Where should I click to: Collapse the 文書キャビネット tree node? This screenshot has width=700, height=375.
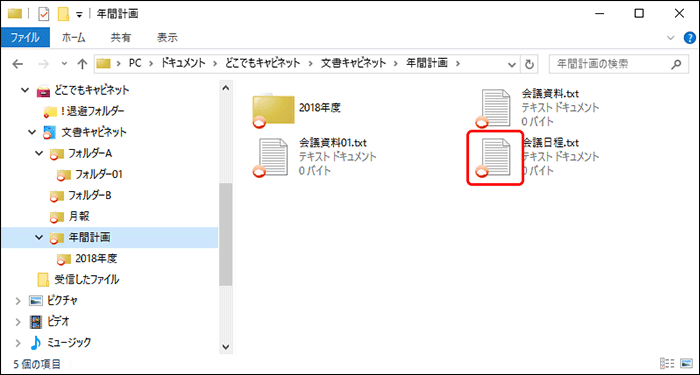[x=32, y=133]
